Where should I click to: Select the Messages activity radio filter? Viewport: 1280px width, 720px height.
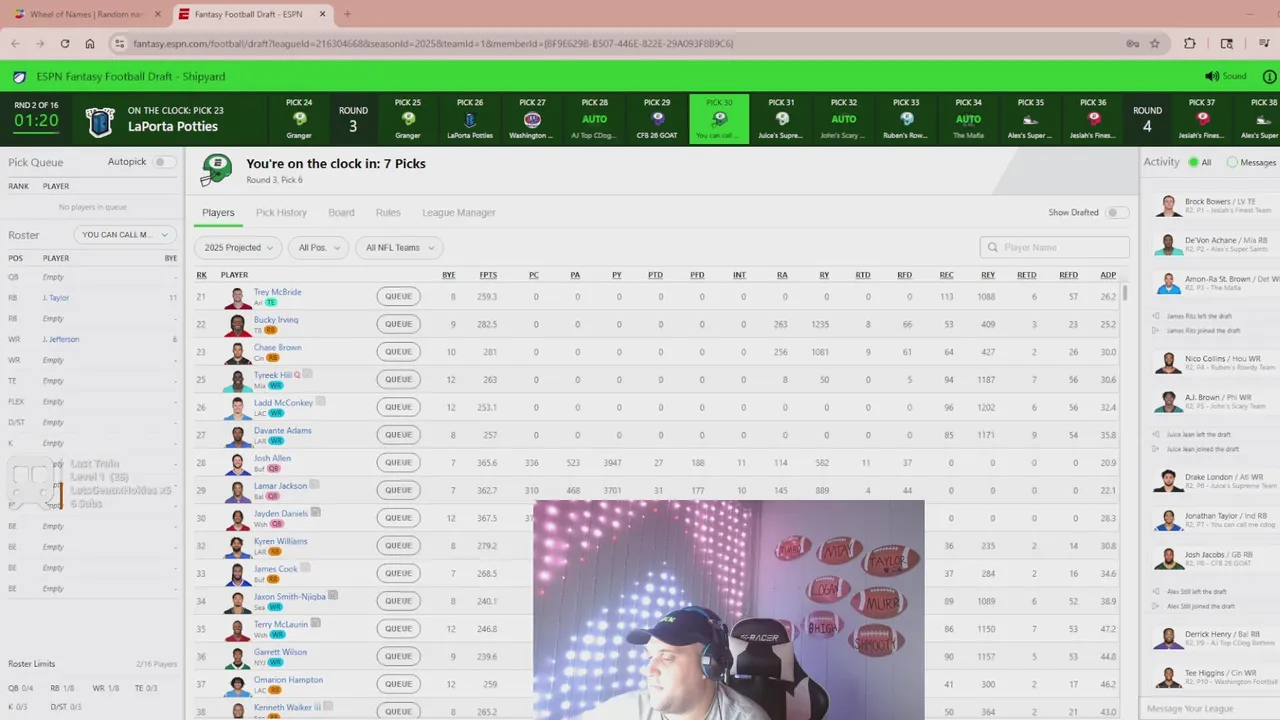point(1232,162)
